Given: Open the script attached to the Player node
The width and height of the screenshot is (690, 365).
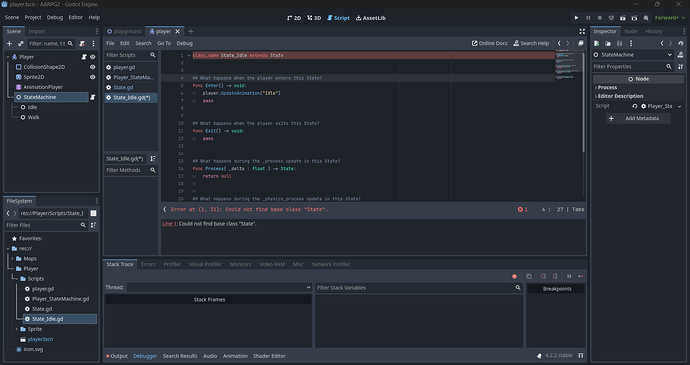Looking at the screenshot, I should pos(84,57).
